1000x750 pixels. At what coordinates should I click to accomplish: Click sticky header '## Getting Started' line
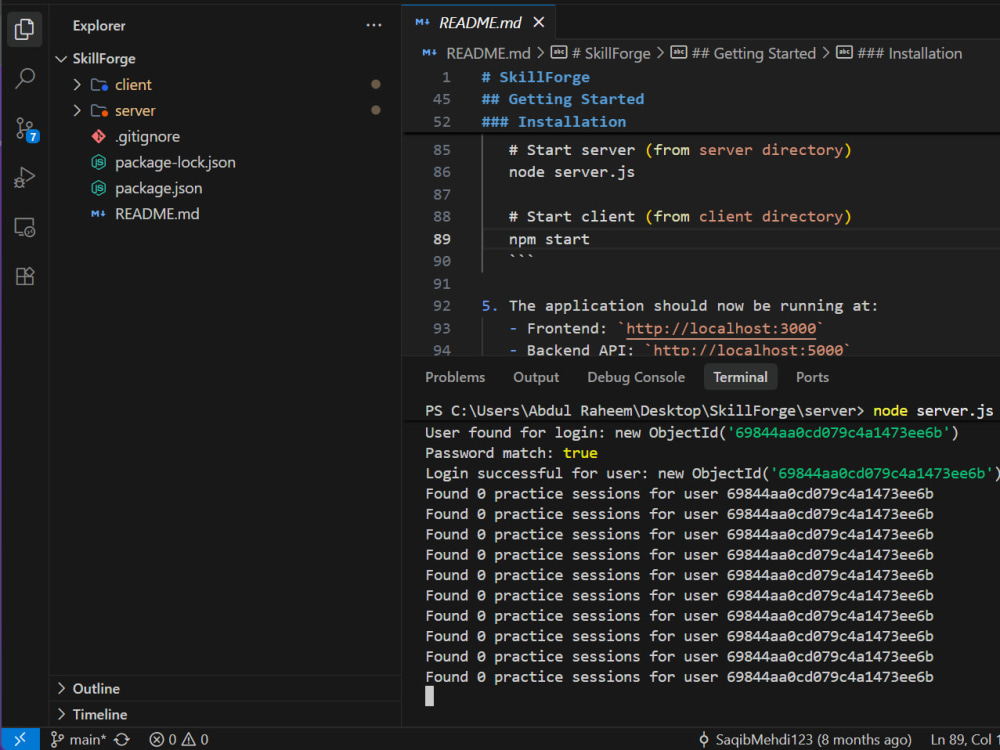(562, 99)
